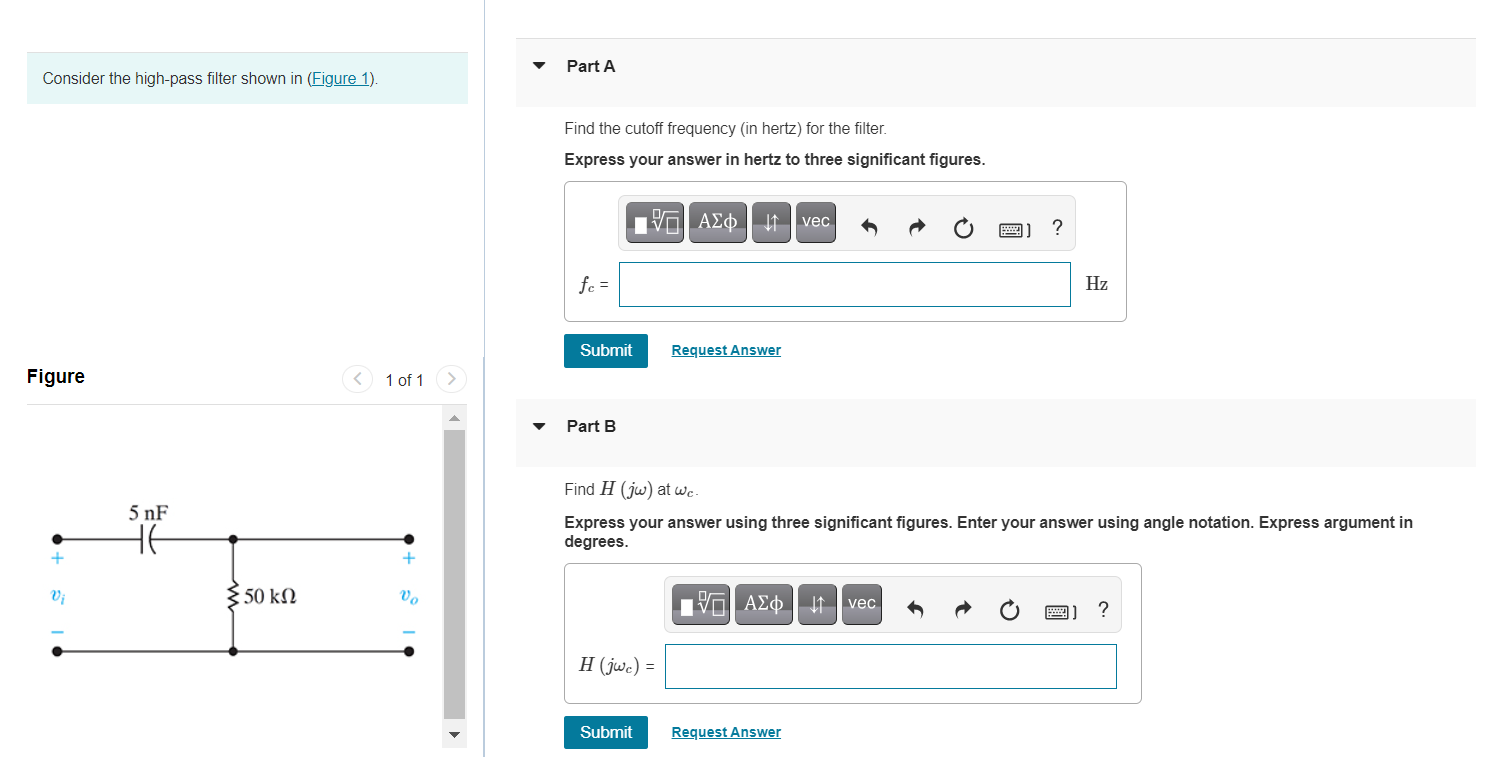
Task: Open the Greek letters ΑΣΦ palette
Action: coord(717,222)
